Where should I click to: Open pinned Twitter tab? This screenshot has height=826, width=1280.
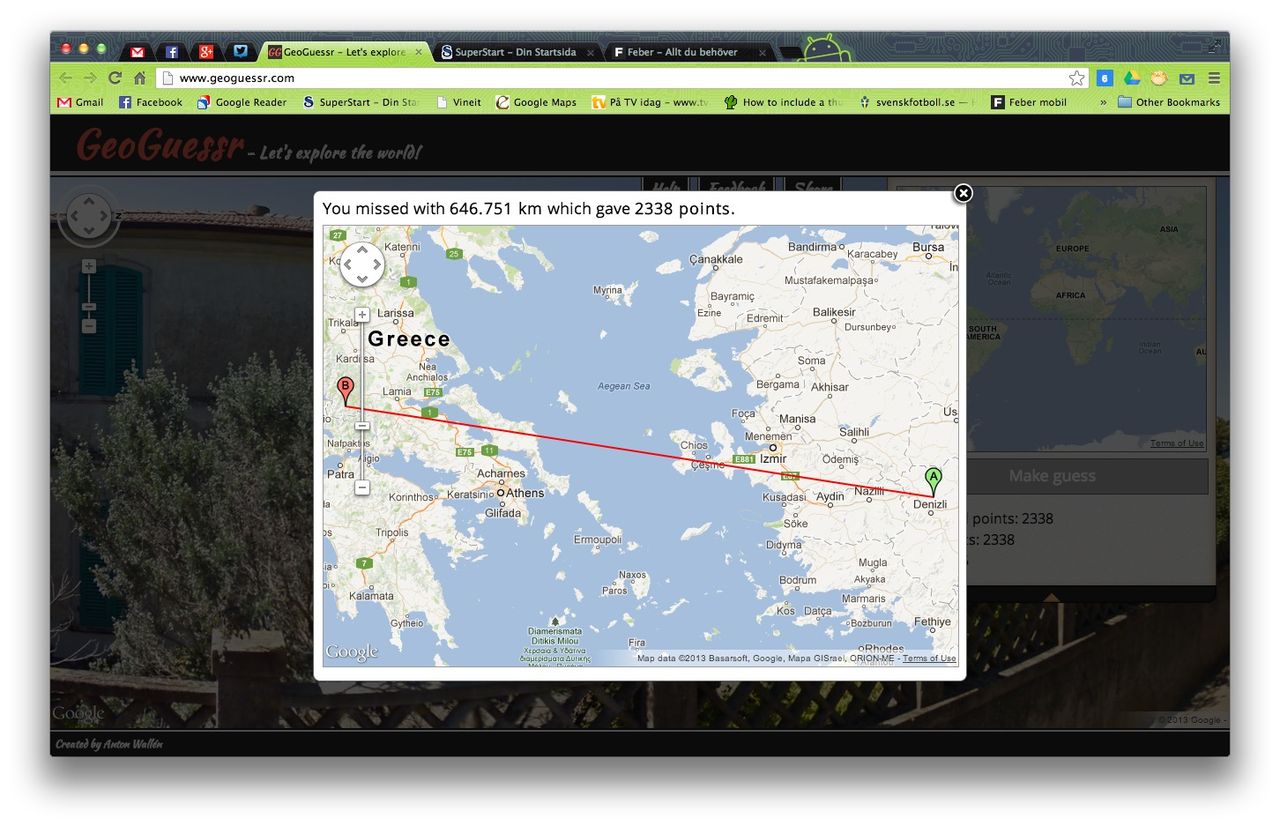pos(240,52)
